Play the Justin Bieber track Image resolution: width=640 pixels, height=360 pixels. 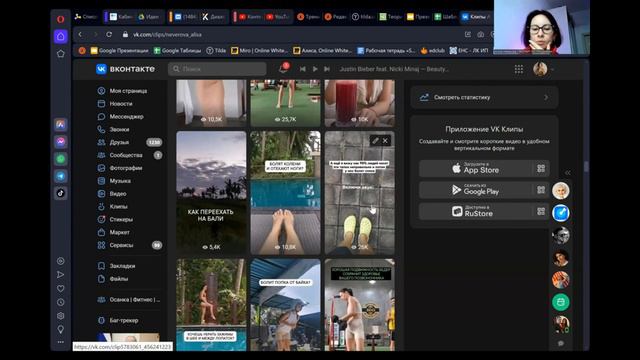tap(315, 69)
